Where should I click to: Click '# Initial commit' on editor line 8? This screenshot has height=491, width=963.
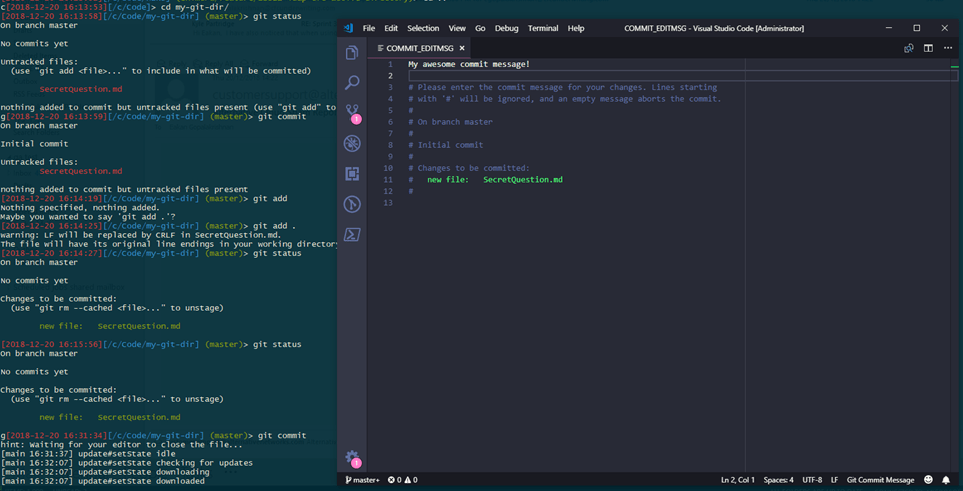coord(445,146)
